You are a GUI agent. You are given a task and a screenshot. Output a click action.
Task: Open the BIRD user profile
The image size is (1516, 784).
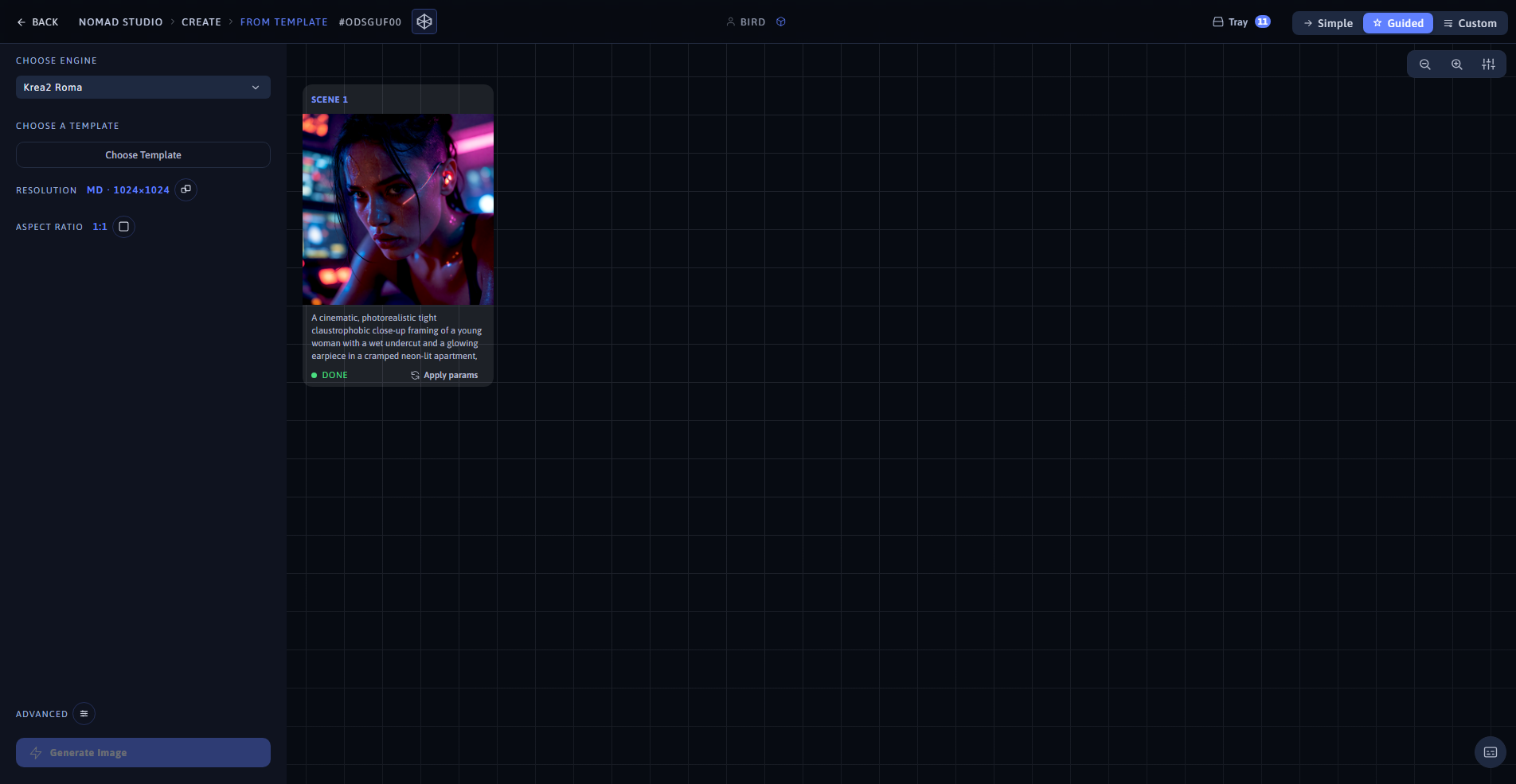click(x=746, y=22)
